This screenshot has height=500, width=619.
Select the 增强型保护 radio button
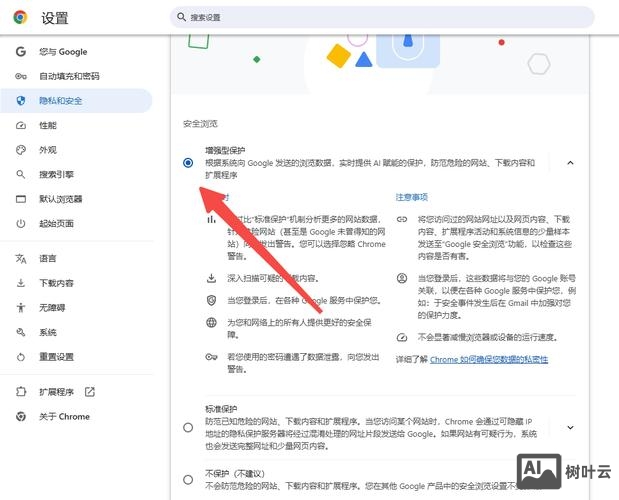(188, 163)
